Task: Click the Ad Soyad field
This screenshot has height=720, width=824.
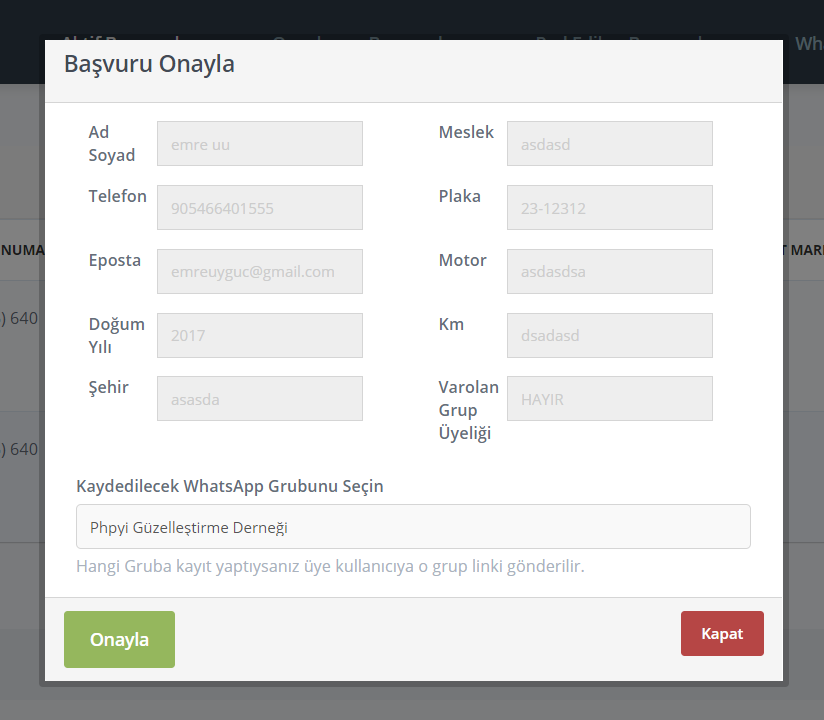Action: click(x=260, y=143)
